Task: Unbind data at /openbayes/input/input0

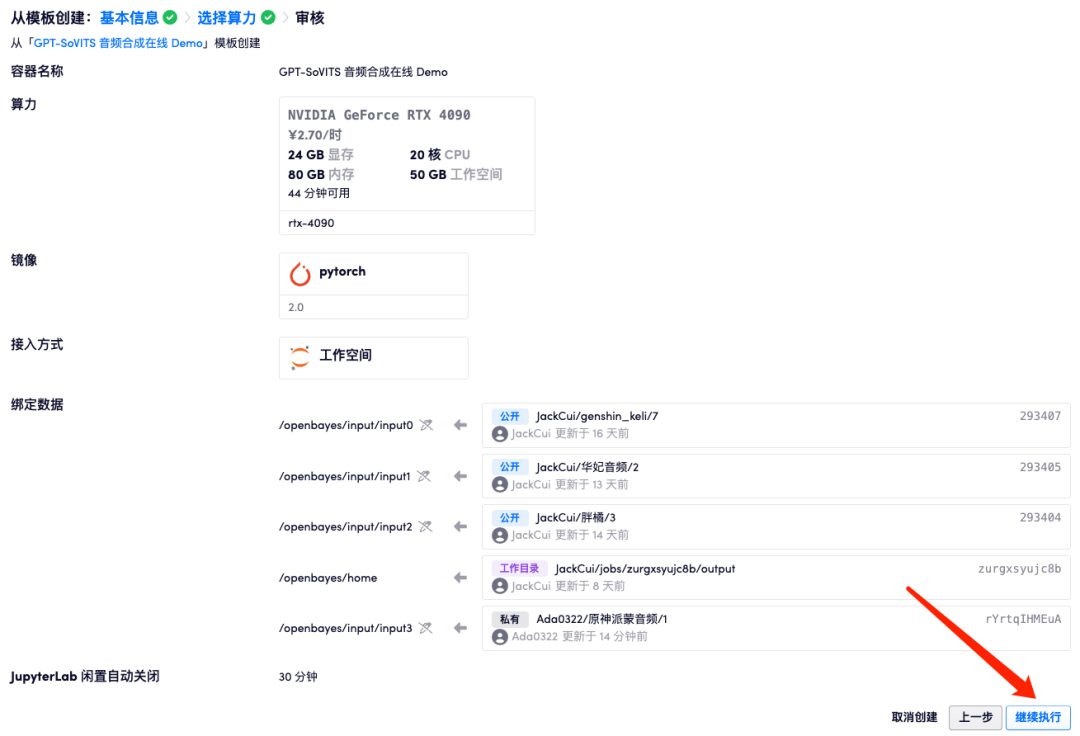Action: 426,425
